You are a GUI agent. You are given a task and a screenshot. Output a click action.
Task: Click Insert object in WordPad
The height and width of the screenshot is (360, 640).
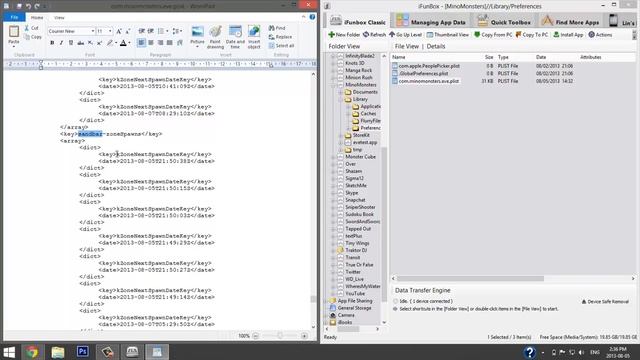pos(254,37)
